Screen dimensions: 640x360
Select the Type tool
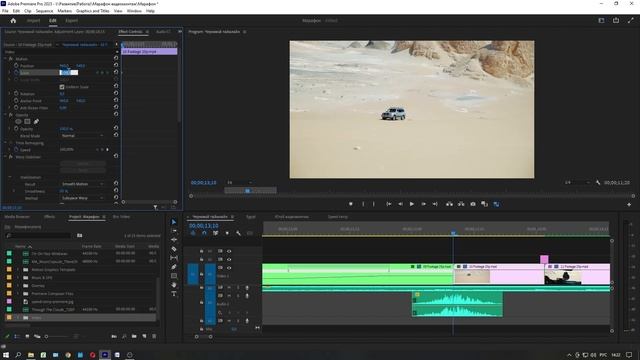(x=174, y=294)
